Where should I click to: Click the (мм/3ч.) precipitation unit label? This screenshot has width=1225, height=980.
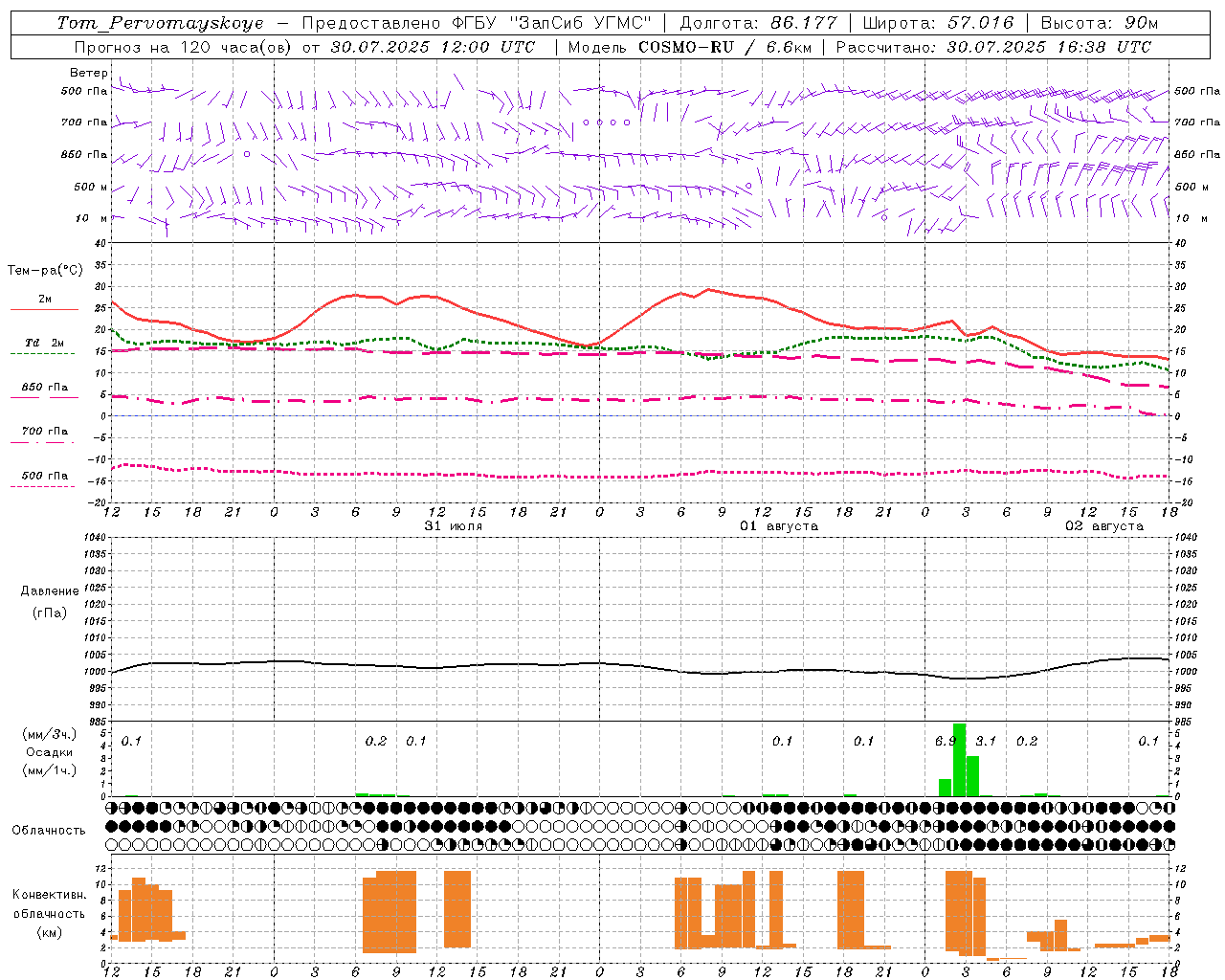(50, 735)
